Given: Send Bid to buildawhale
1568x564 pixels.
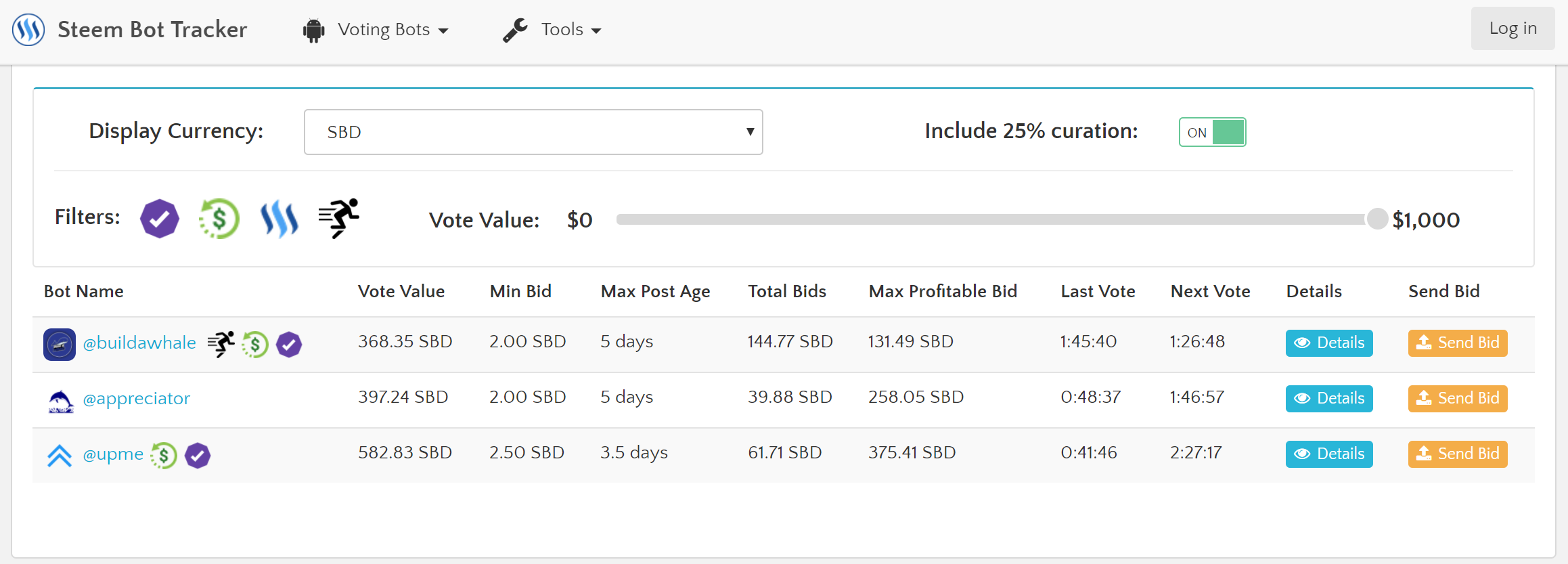Looking at the screenshot, I should pos(1458,343).
